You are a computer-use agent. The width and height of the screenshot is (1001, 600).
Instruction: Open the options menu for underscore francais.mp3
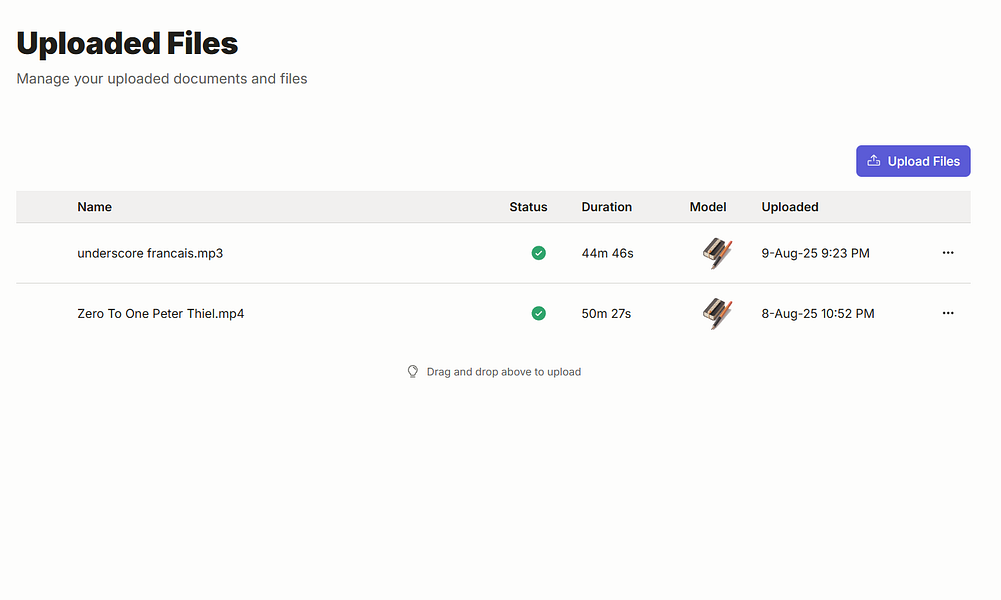click(948, 253)
